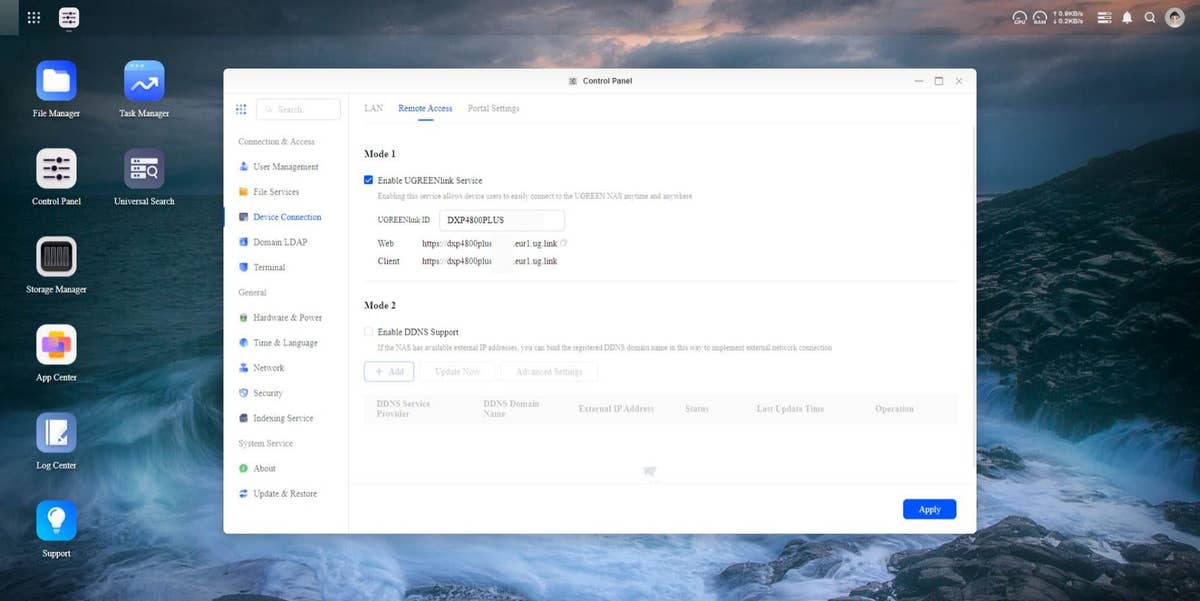
Task: Open the App Center desktop icon
Action: (56, 345)
